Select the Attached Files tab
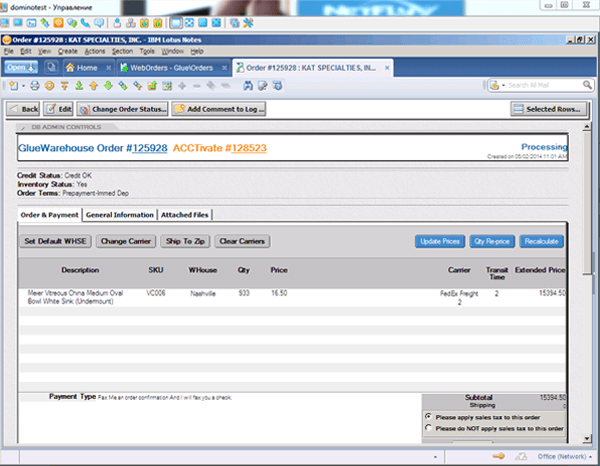The width and height of the screenshot is (600, 466). (x=184, y=215)
